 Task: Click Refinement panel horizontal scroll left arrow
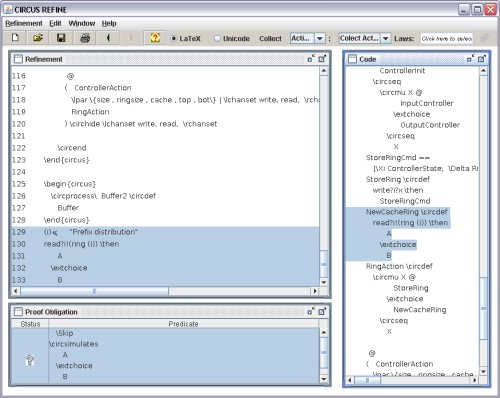point(16,291)
